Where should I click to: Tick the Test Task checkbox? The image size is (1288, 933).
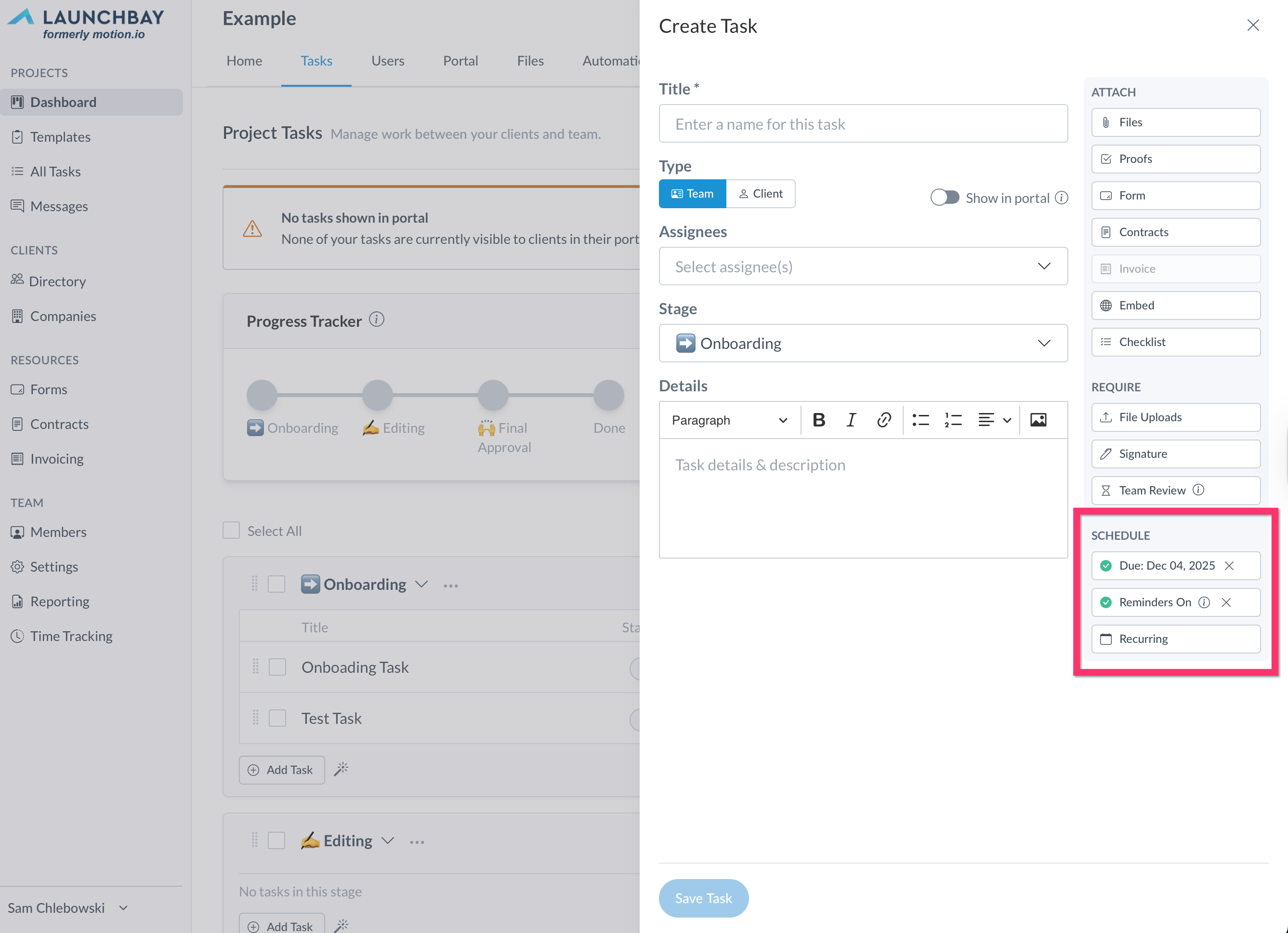(277, 718)
